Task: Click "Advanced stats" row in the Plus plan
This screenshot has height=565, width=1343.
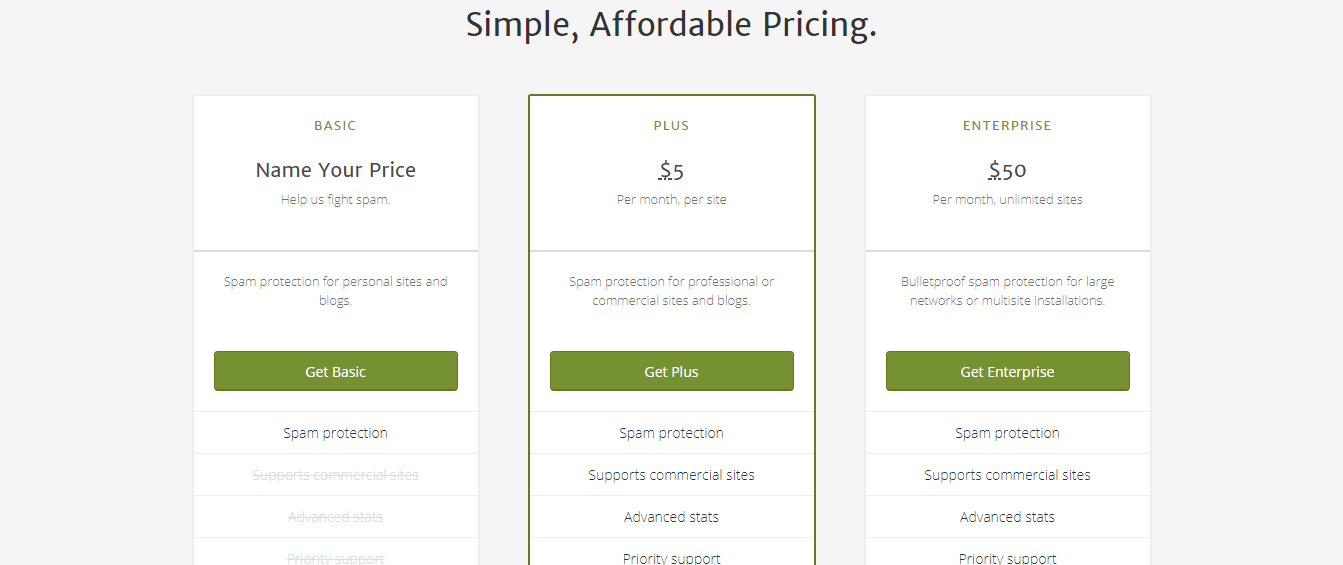Action: pos(671,517)
